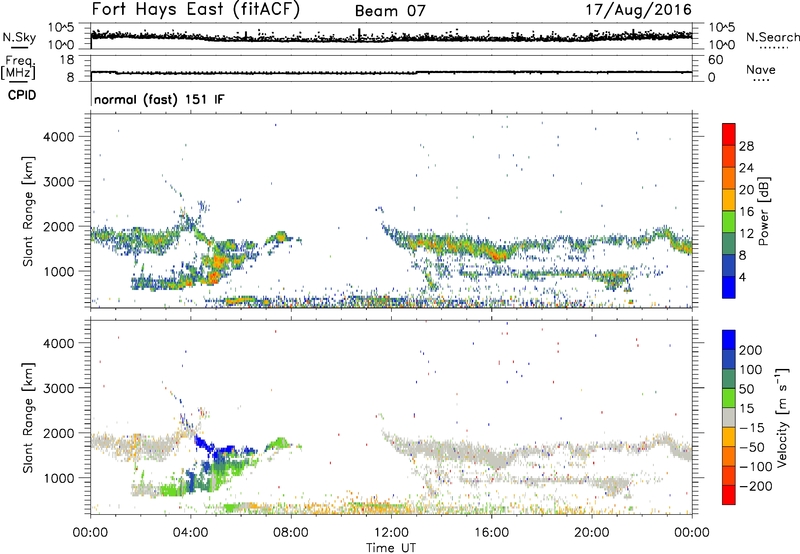
Task: Click the '18' frequency axis label
Action: coord(67,60)
